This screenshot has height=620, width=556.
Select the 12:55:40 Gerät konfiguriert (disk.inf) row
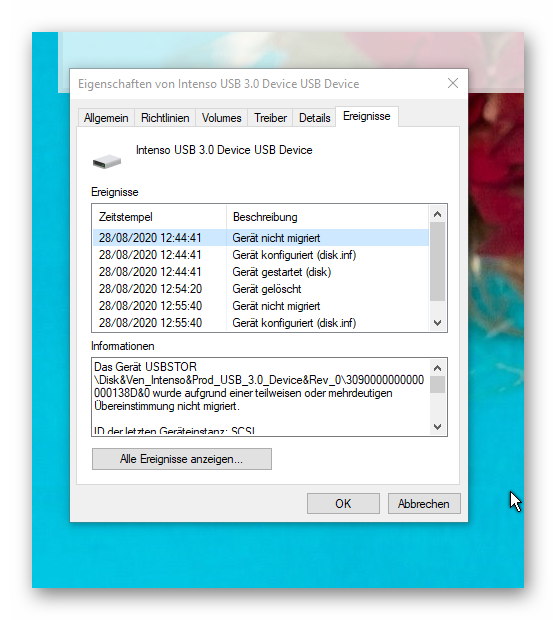(261, 323)
